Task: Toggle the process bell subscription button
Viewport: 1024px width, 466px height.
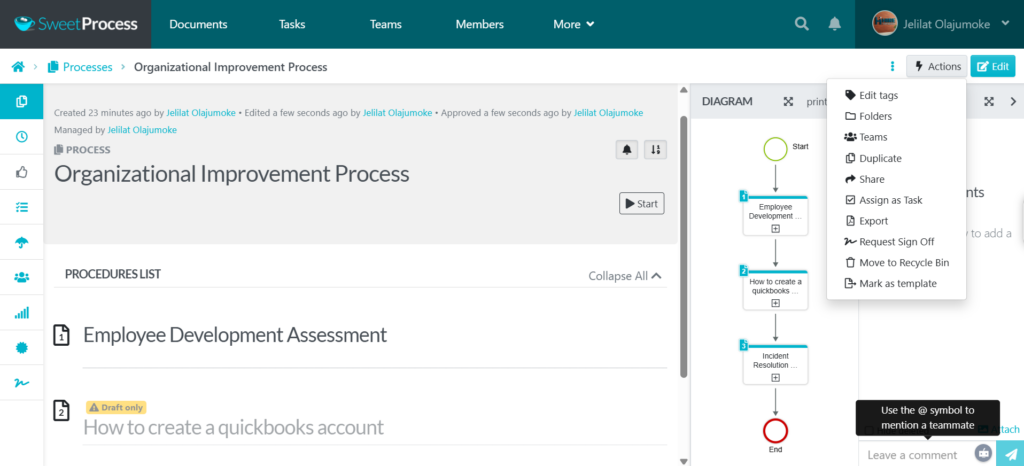Action: [627, 150]
